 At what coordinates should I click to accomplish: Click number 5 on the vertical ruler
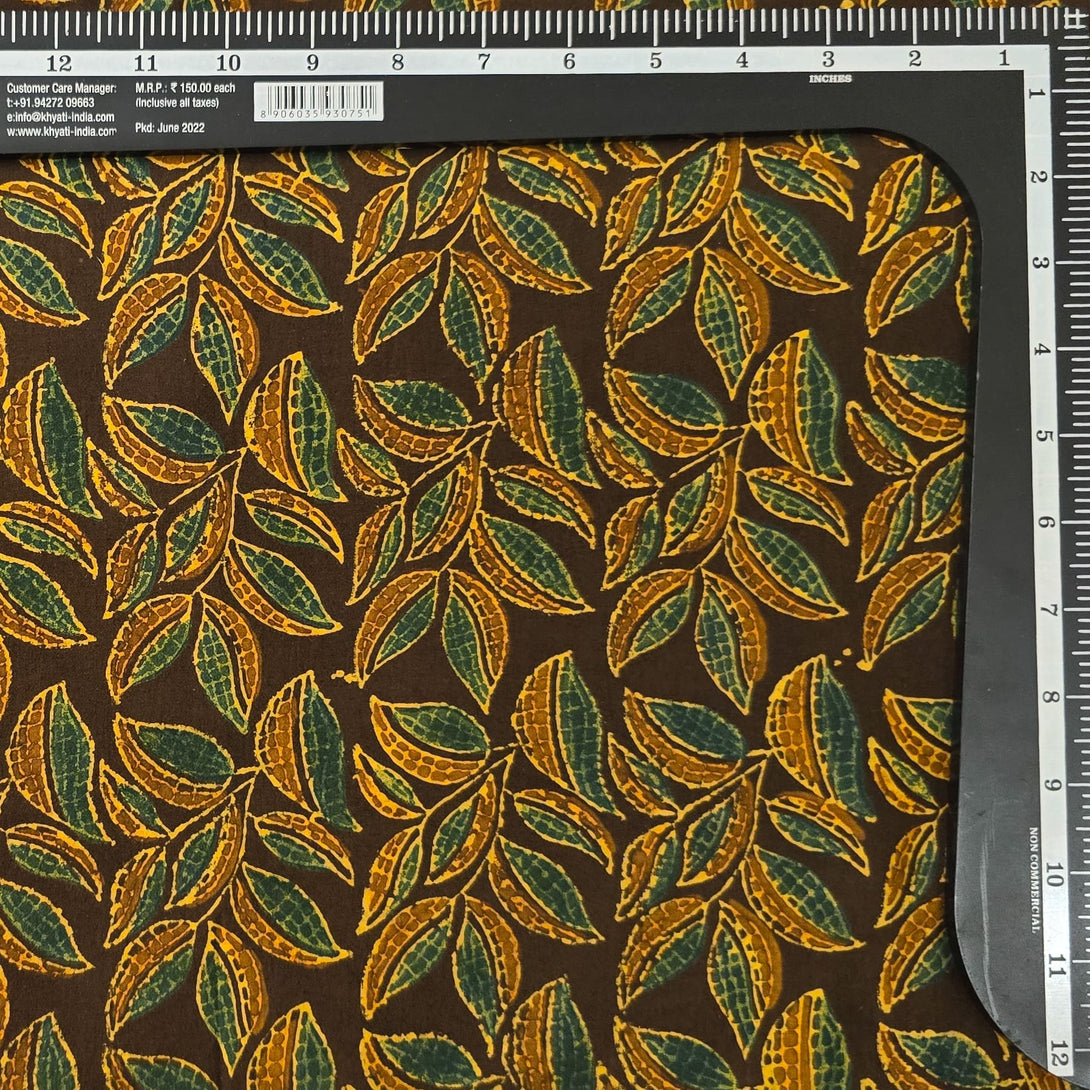click(1046, 436)
